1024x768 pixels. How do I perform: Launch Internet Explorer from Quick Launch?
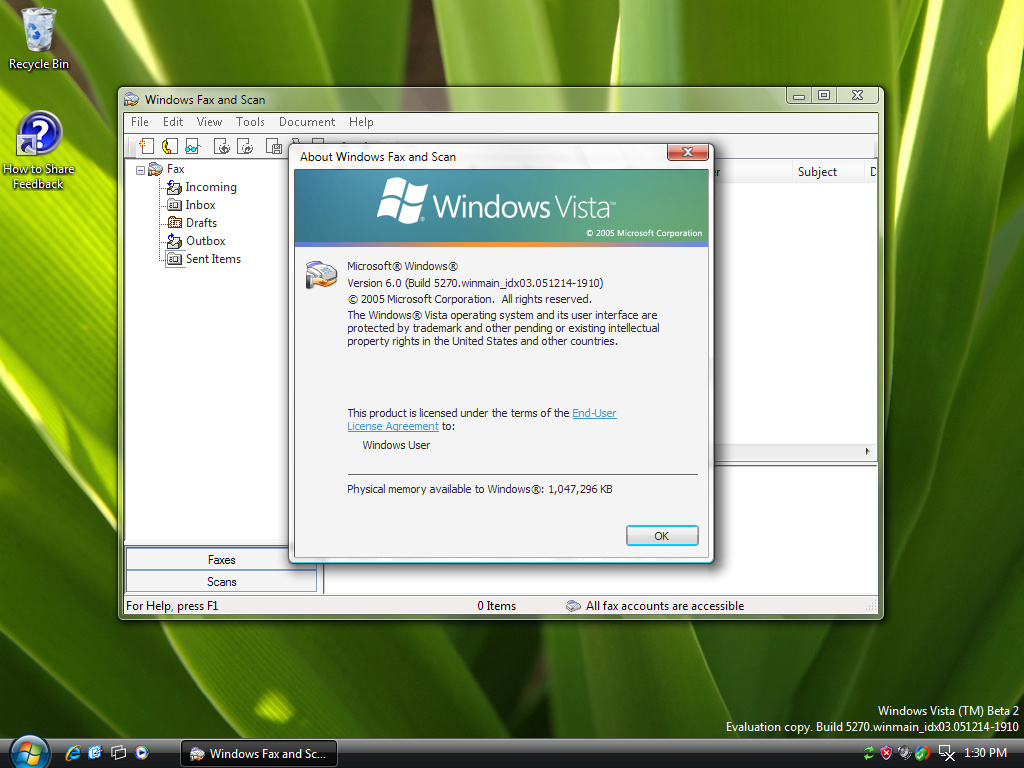(x=72, y=753)
